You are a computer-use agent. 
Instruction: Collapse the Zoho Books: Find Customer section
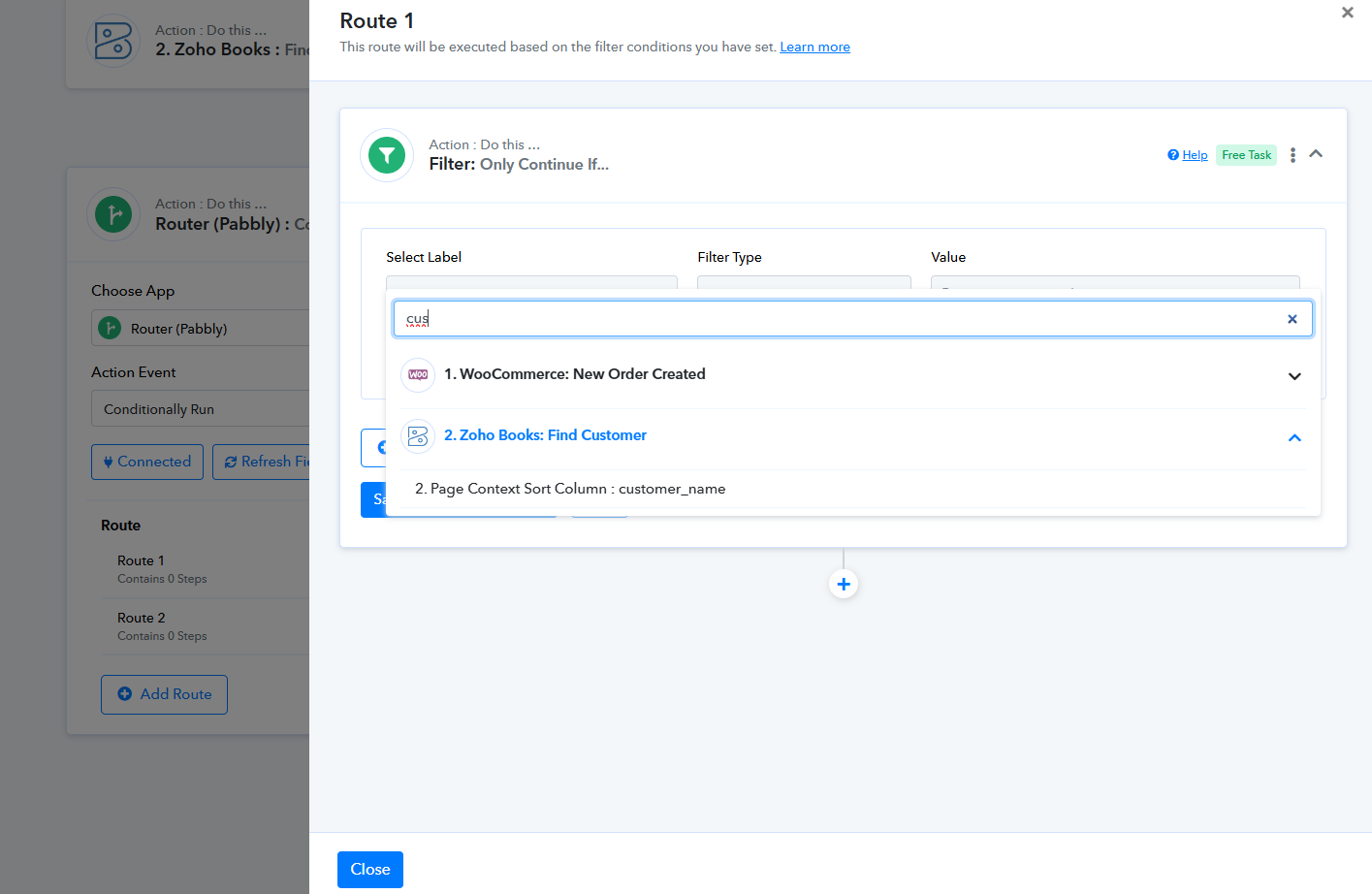click(x=1294, y=438)
